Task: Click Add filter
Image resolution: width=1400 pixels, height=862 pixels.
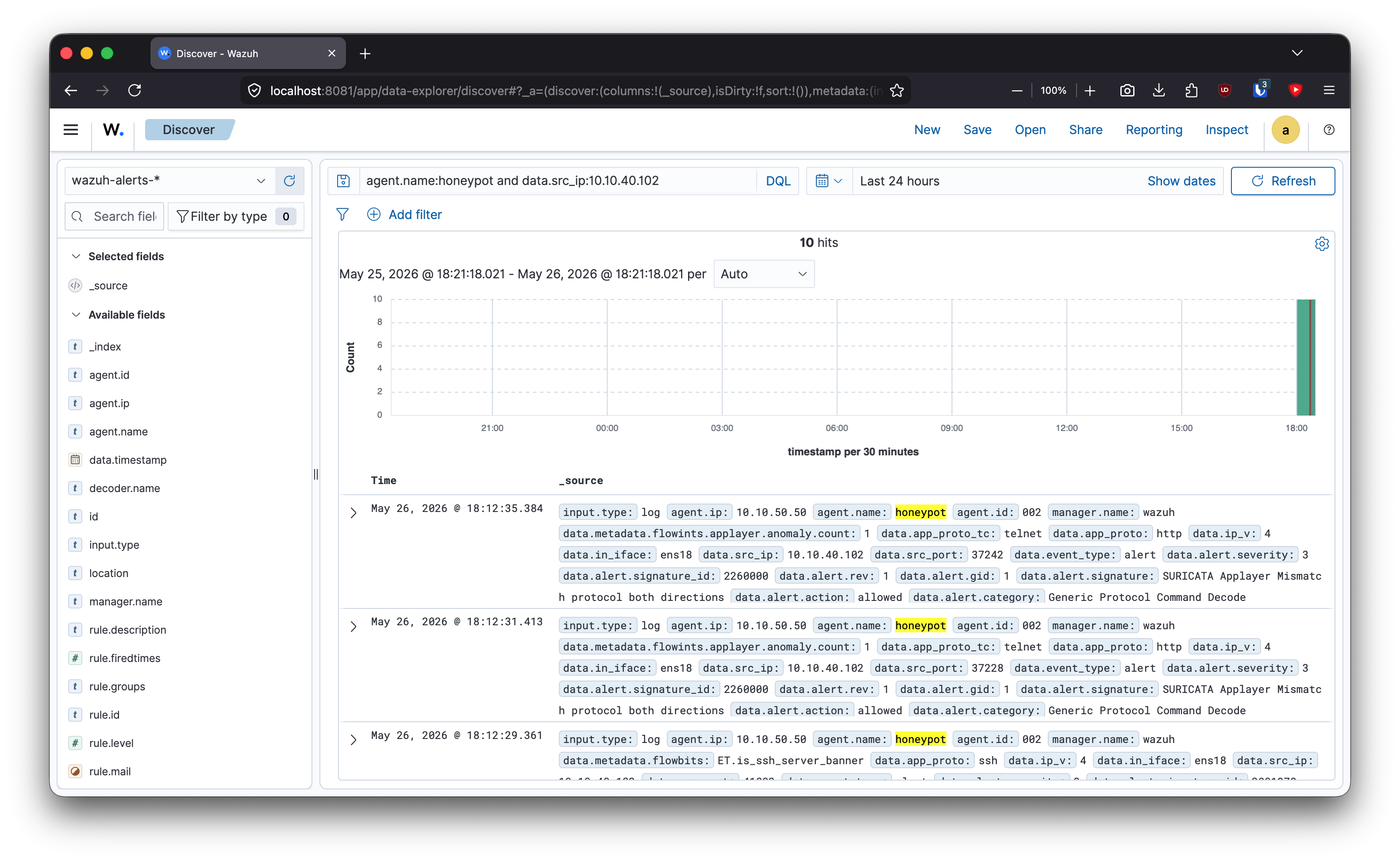Action: pyautogui.click(x=404, y=214)
